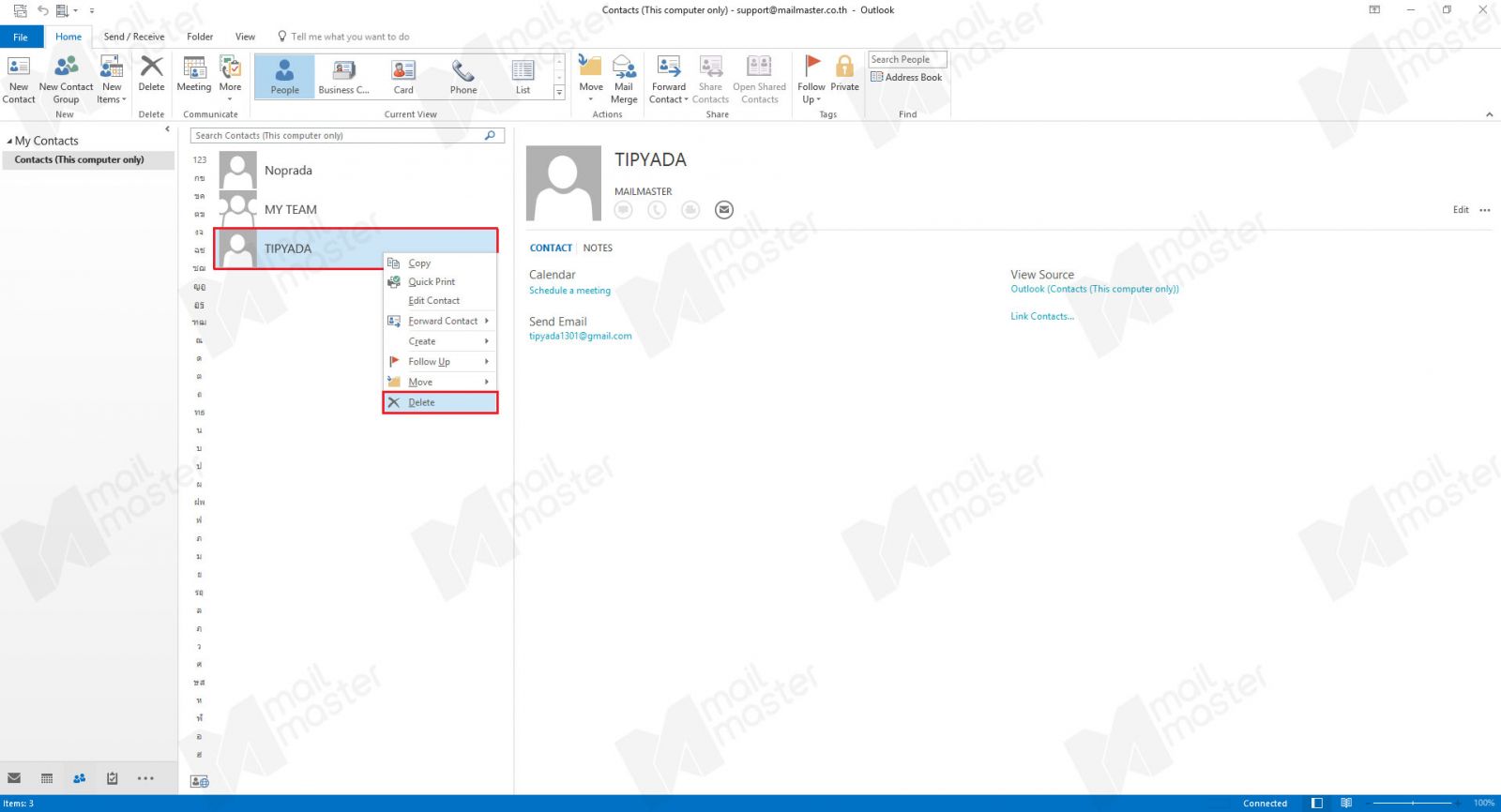Switch to Business Card view
Viewport: 1501px width, 812px height.
[343, 76]
